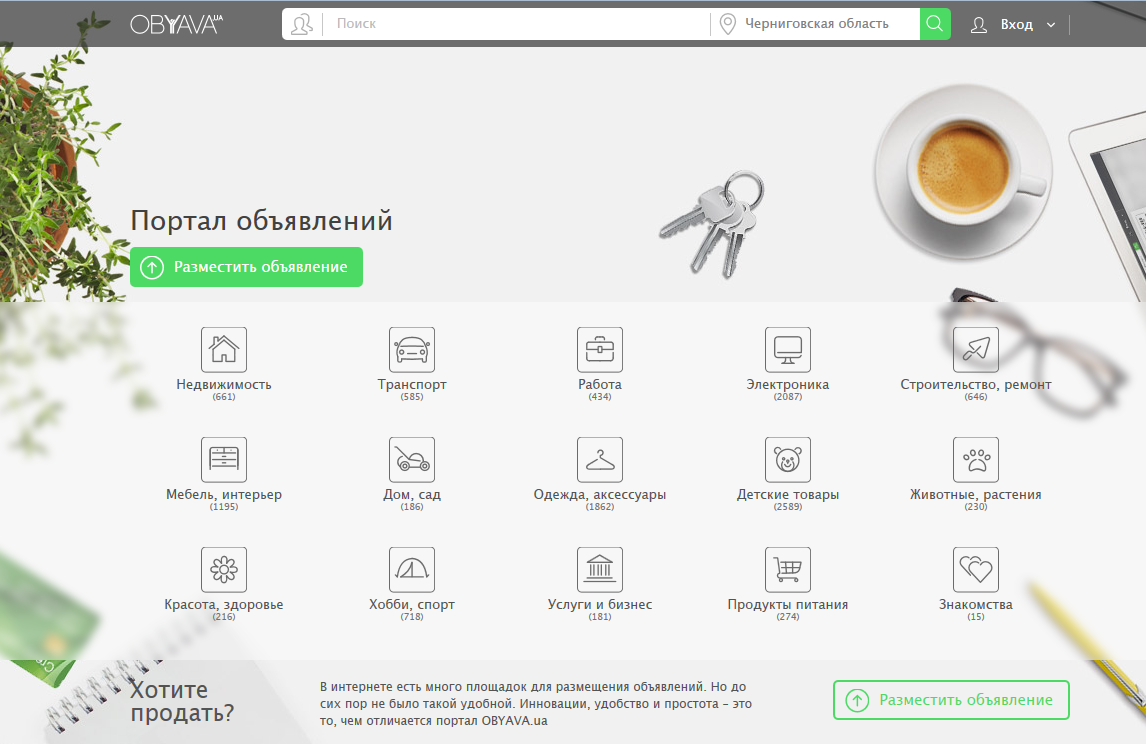1146x744 pixels.
Task: Open the Хобби, спорт tent icon
Action: pyautogui.click(x=411, y=569)
